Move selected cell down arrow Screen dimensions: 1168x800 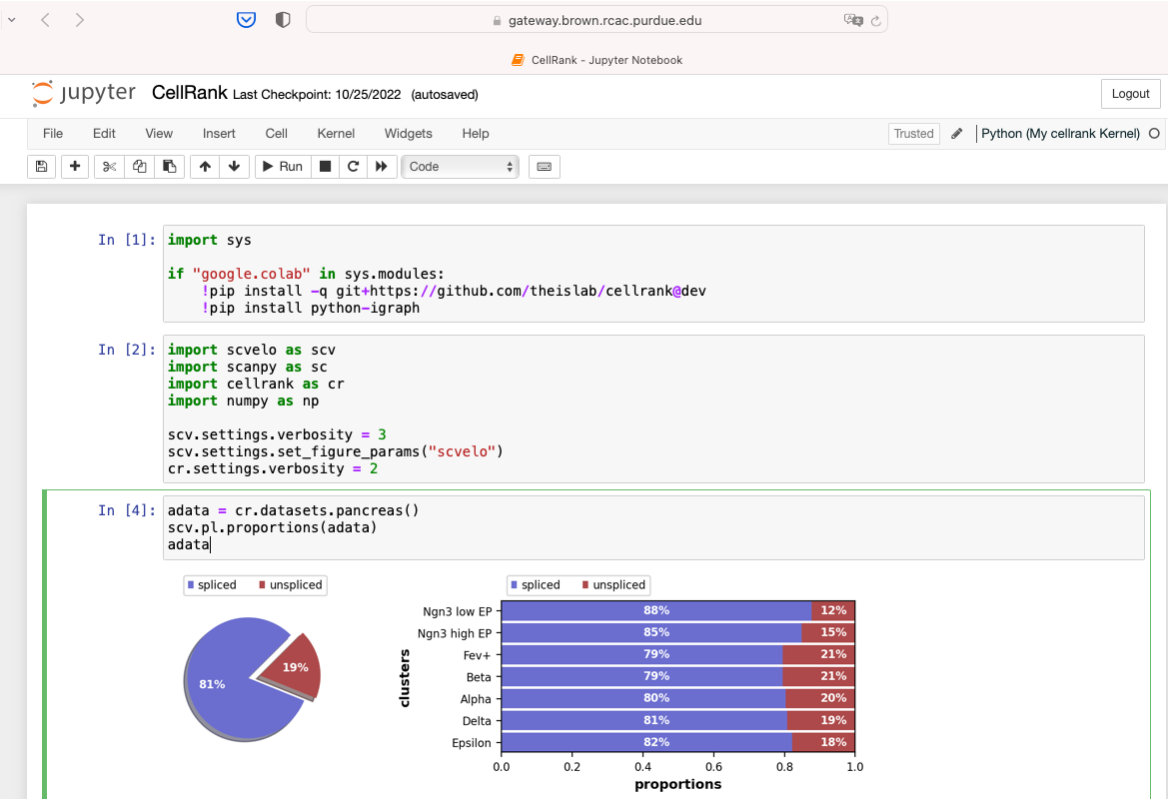(x=234, y=167)
